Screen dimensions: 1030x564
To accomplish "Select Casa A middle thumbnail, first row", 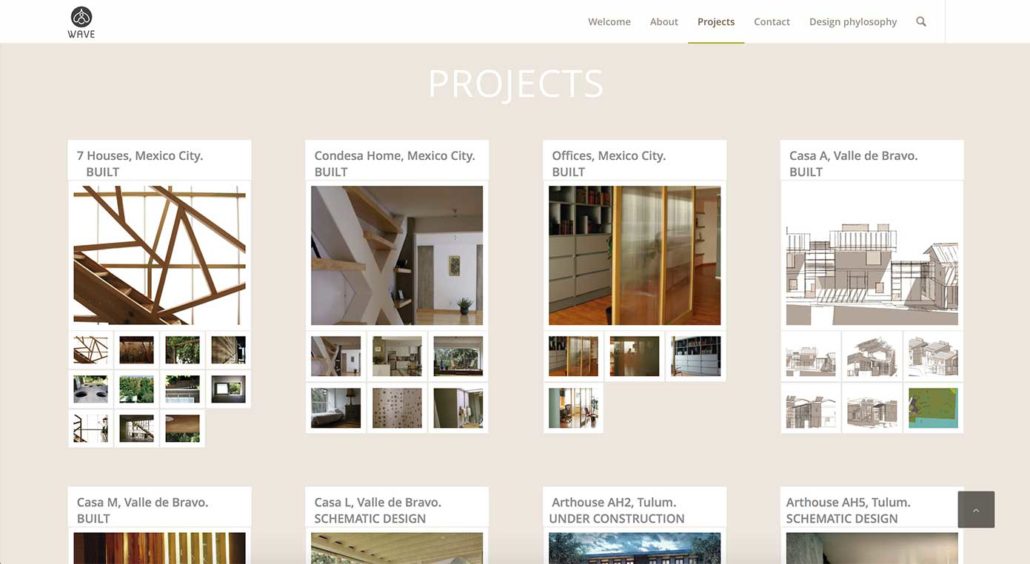I will click(x=872, y=356).
